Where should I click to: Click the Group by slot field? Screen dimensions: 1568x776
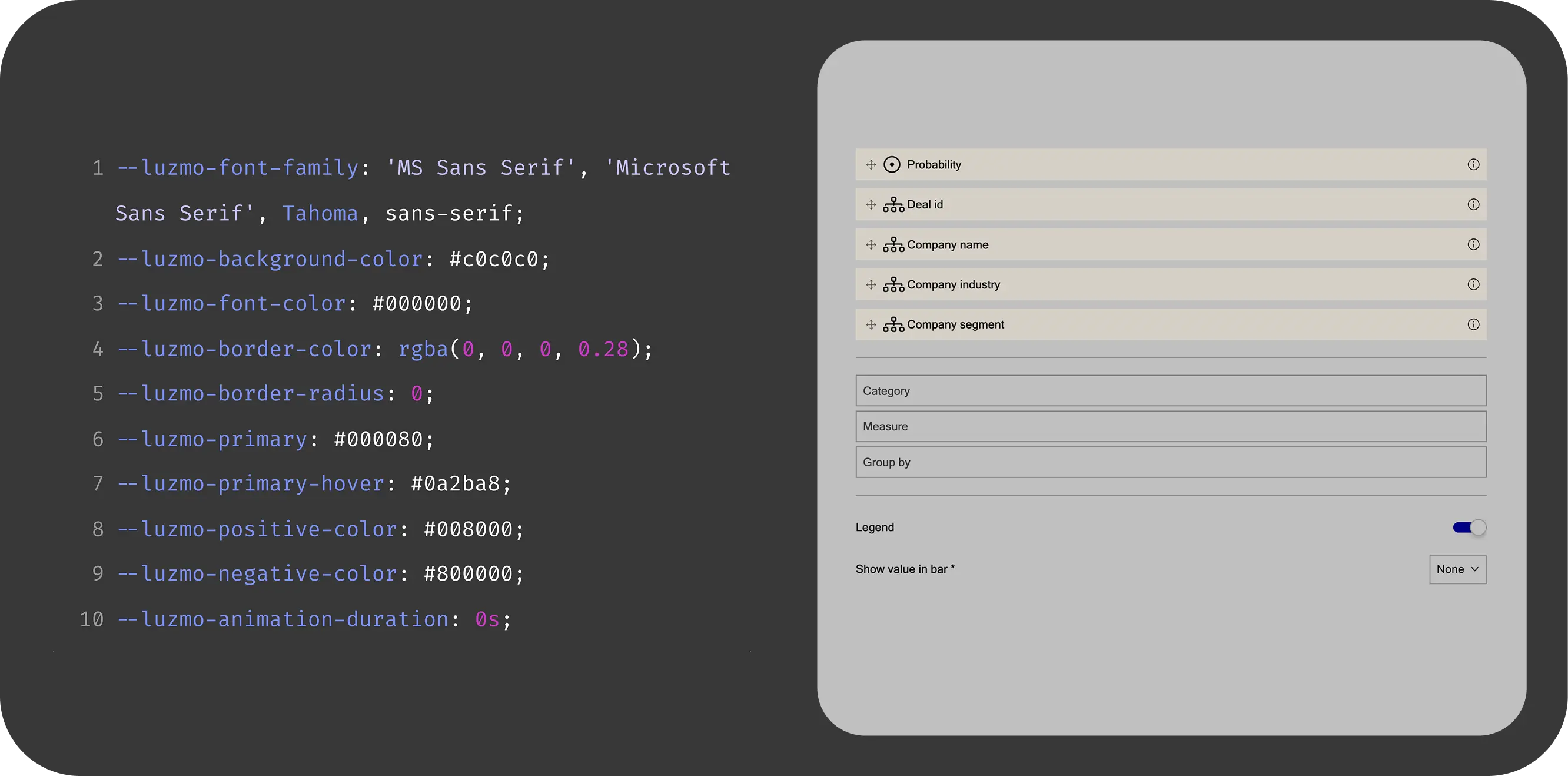click(x=1171, y=462)
